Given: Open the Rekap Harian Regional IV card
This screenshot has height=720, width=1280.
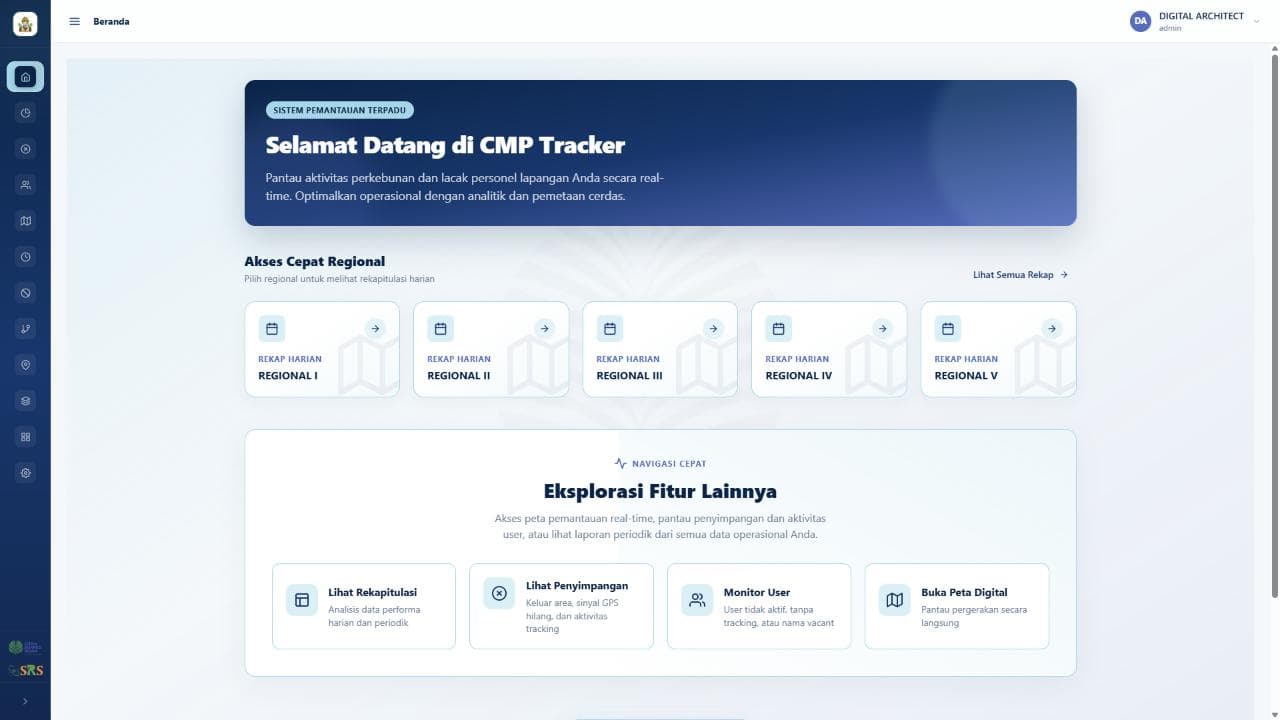Looking at the screenshot, I should point(829,349).
